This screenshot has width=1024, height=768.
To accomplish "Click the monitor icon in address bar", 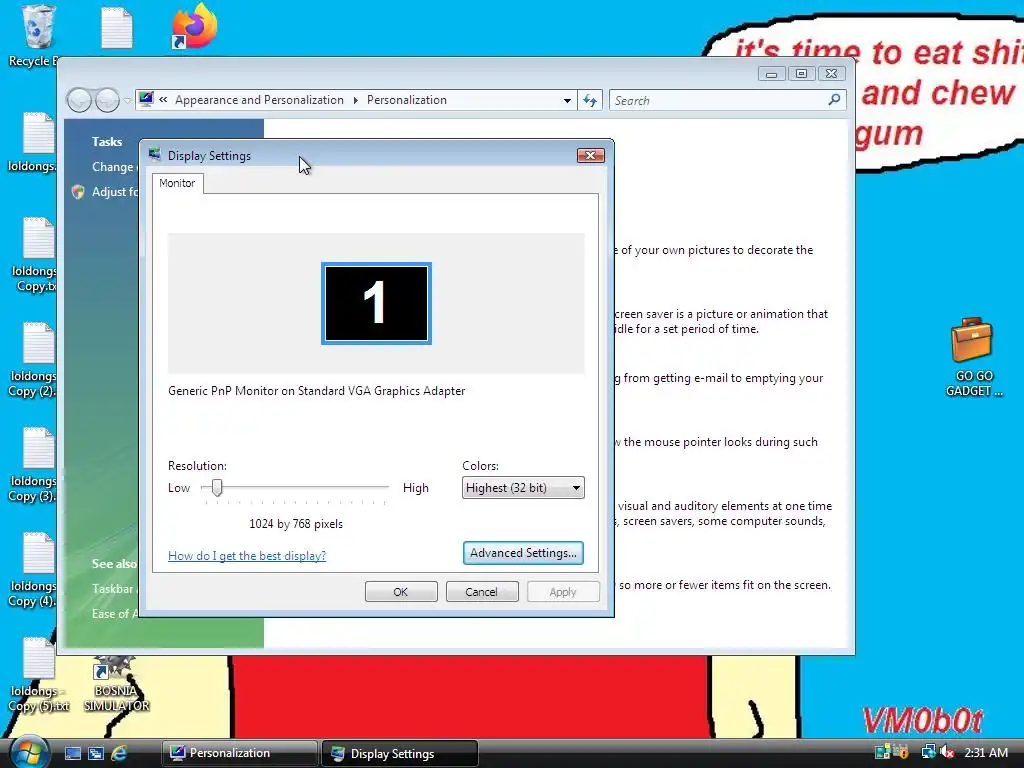I will coord(146,99).
